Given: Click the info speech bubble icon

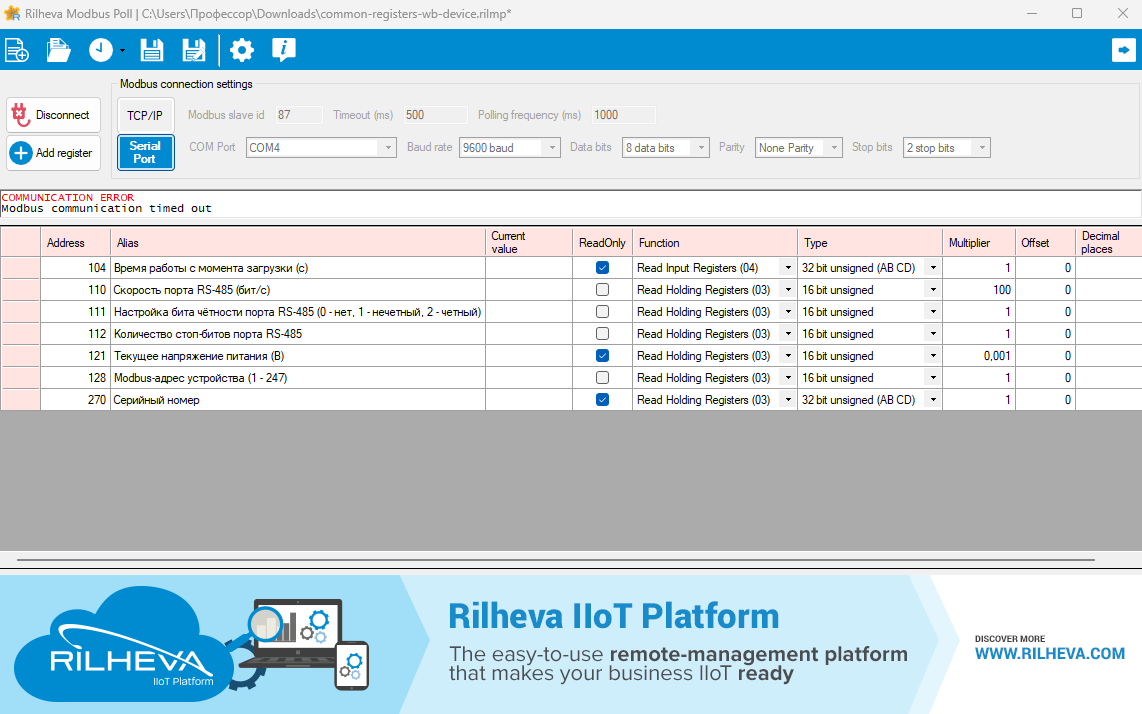Looking at the screenshot, I should tap(284, 50).
